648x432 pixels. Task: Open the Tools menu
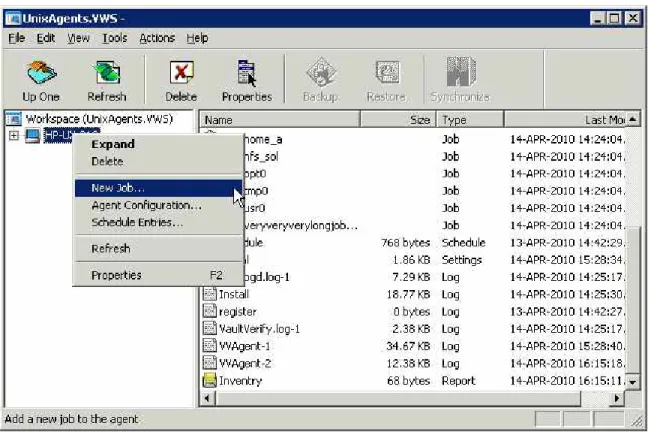click(x=114, y=38)
